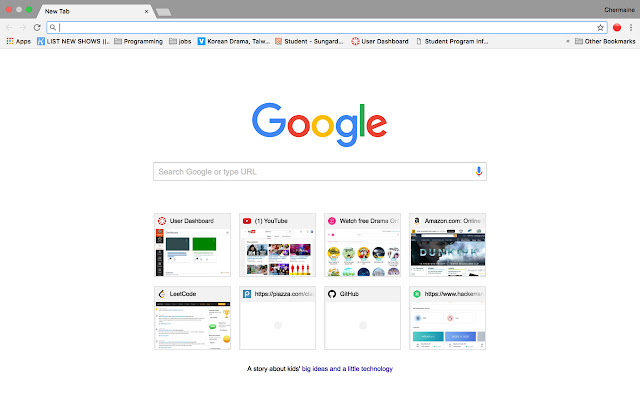Image resolution: width=640 pixels, height=400 pixels.
Task: Open LIST NEW SHOWS bookmark
Action: coord(73,41)
